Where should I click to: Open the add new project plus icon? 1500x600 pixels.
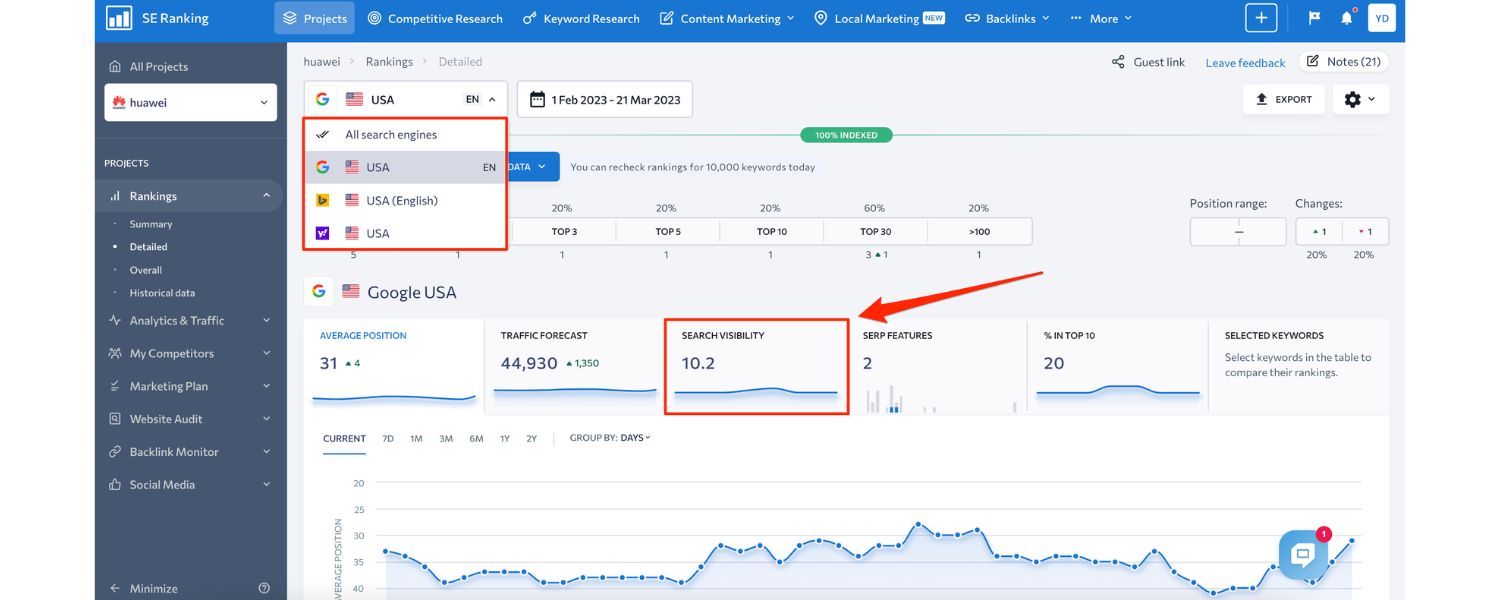(1261, 17)
